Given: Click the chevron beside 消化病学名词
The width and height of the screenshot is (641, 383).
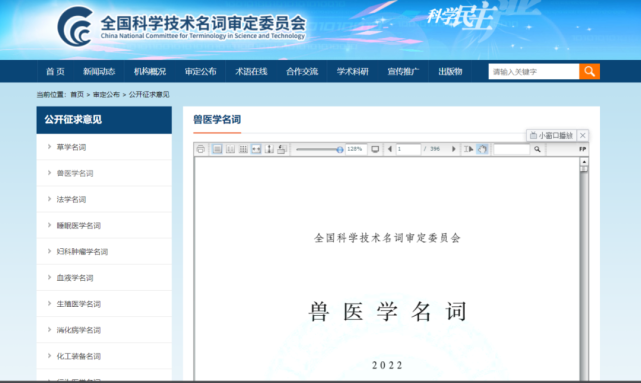Looking at the screenshot, I should pos(49,330).
